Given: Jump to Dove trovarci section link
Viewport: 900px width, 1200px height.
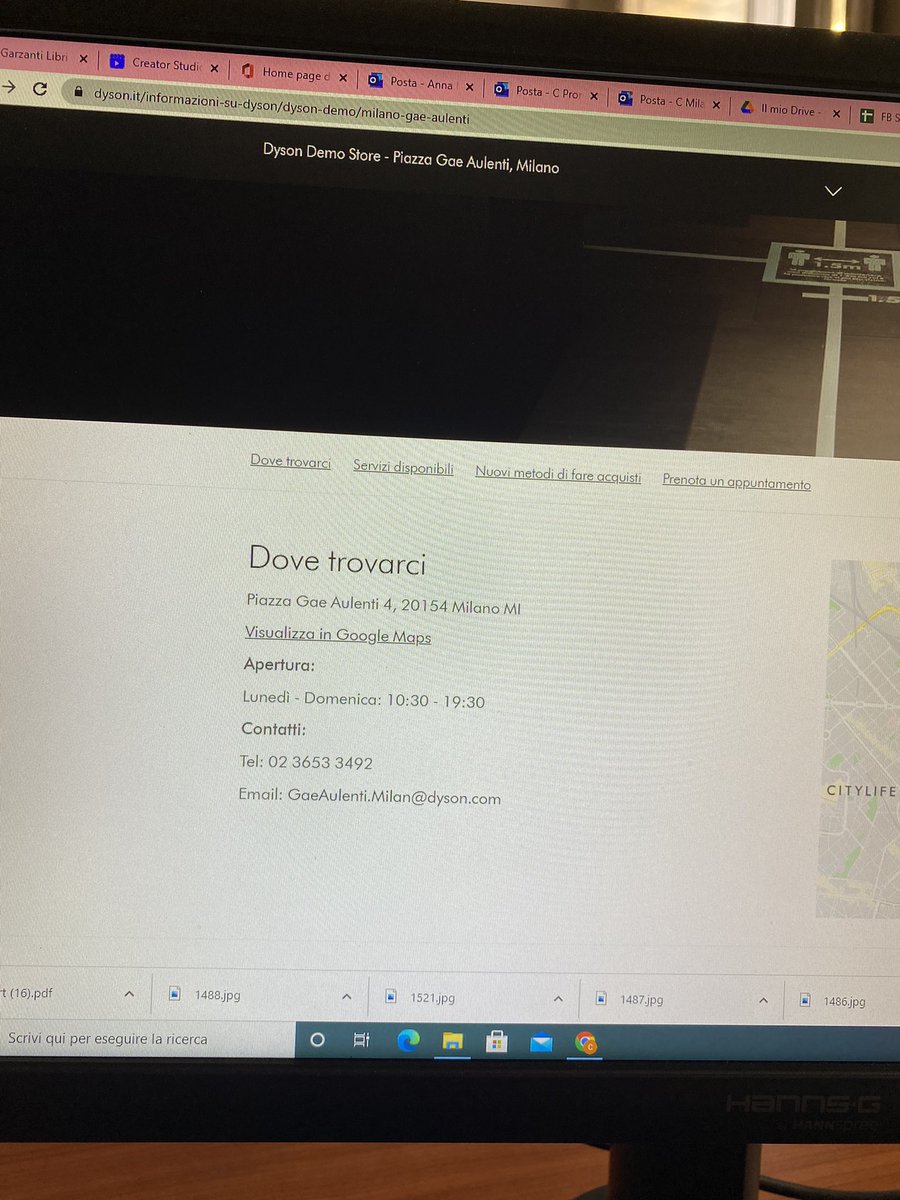Looking at the screenshot, I should 291,462.
